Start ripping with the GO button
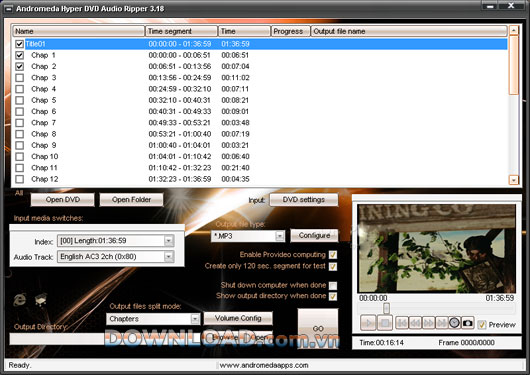This screenshot has width=530, height=375. click(x=318, y=328)
